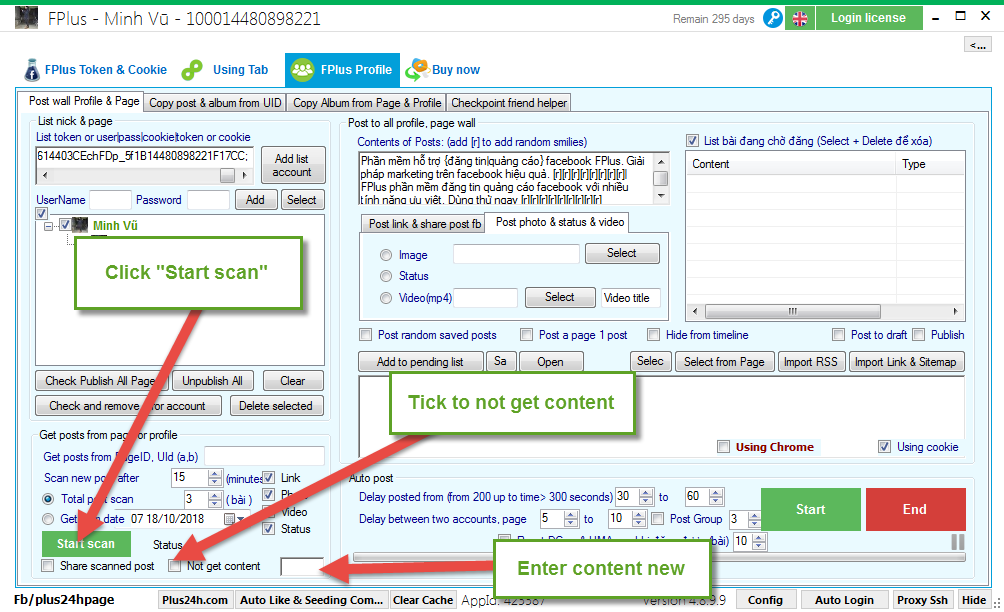Screen dimensions: 1004x612
Task: Click the Clear Cache button
Action: tap(423, 600)
